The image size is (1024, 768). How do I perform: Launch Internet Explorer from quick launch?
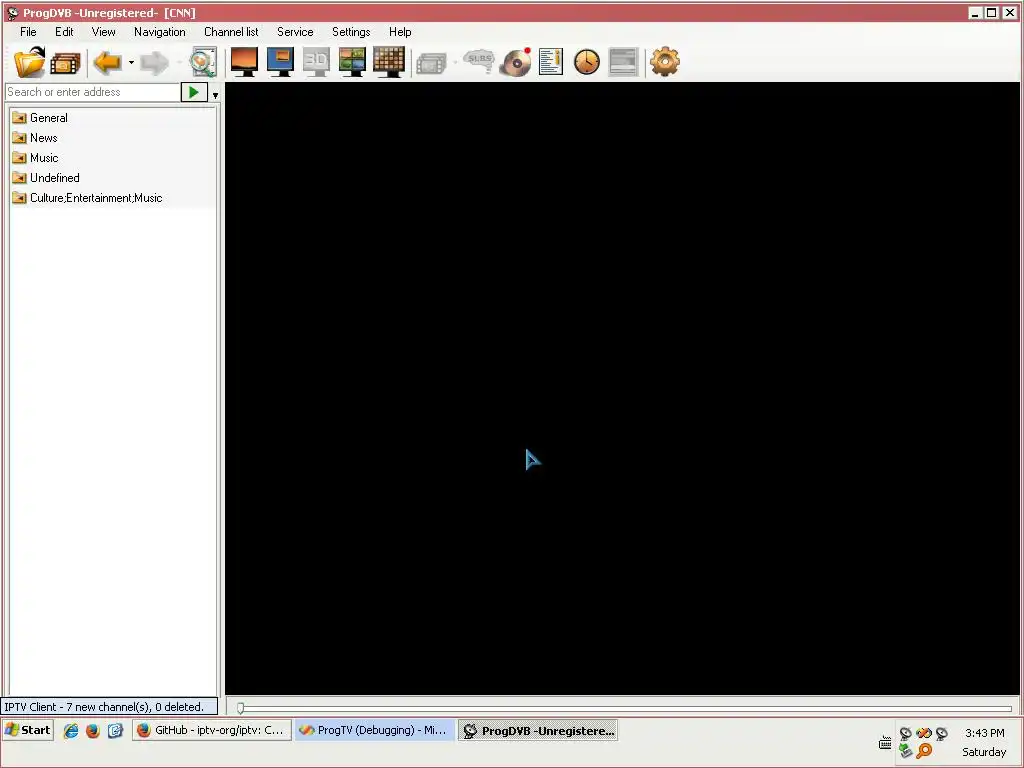point(71,731)
